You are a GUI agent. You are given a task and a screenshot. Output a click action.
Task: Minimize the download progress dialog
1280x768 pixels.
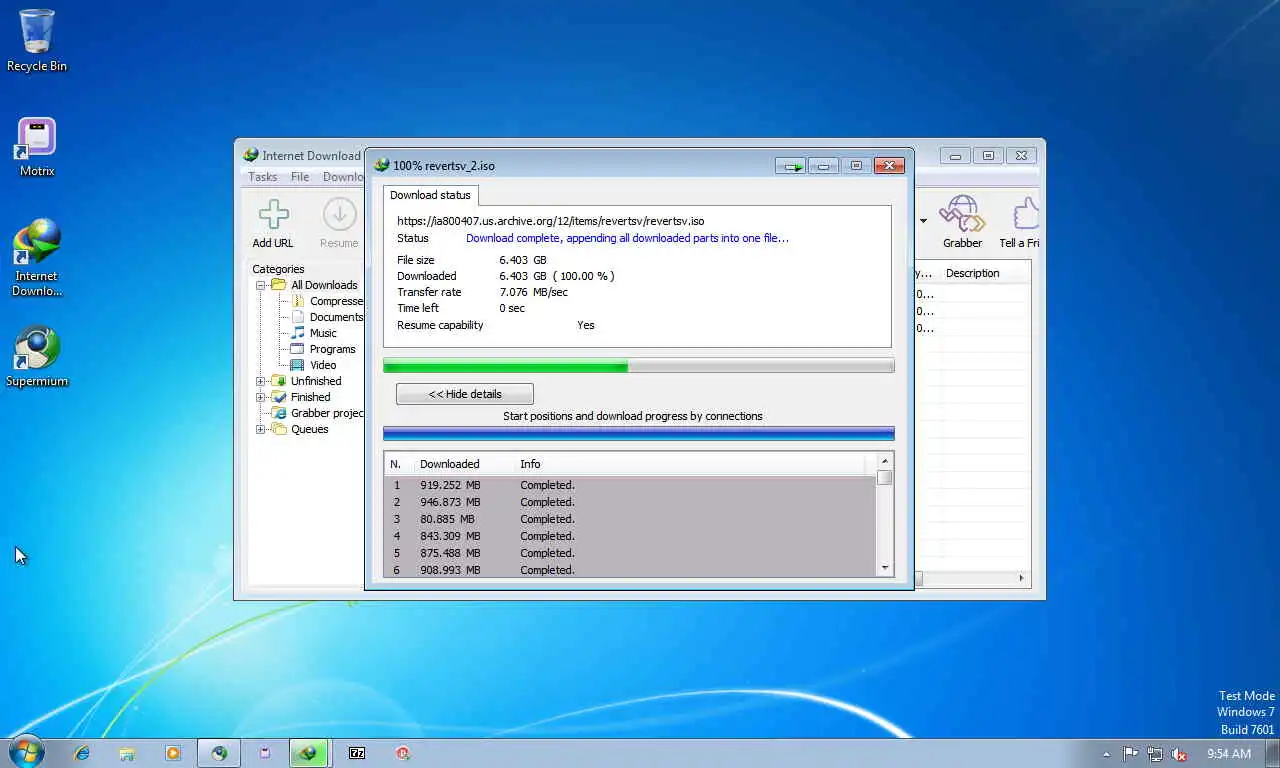[823, 166]
